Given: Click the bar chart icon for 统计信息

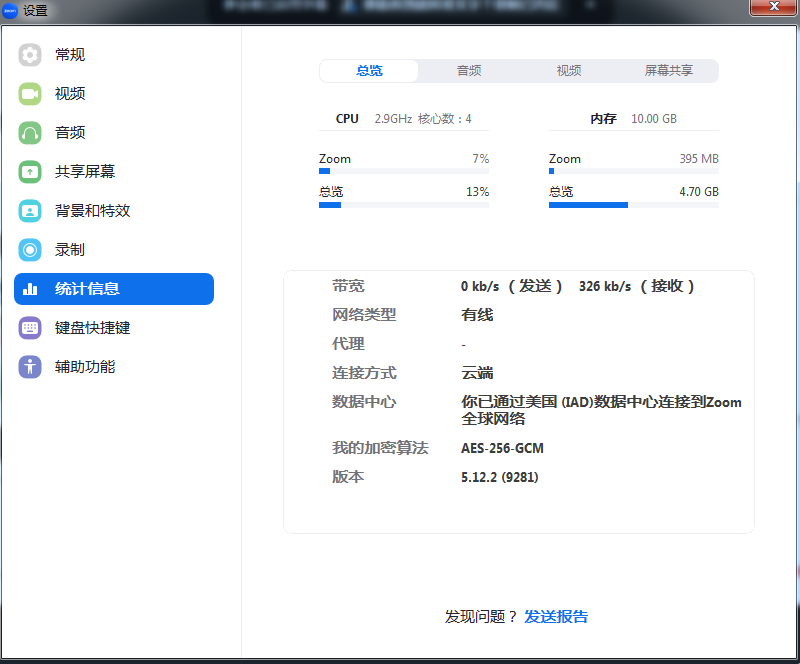Looking at the screenshot, I should pos(30,289).
